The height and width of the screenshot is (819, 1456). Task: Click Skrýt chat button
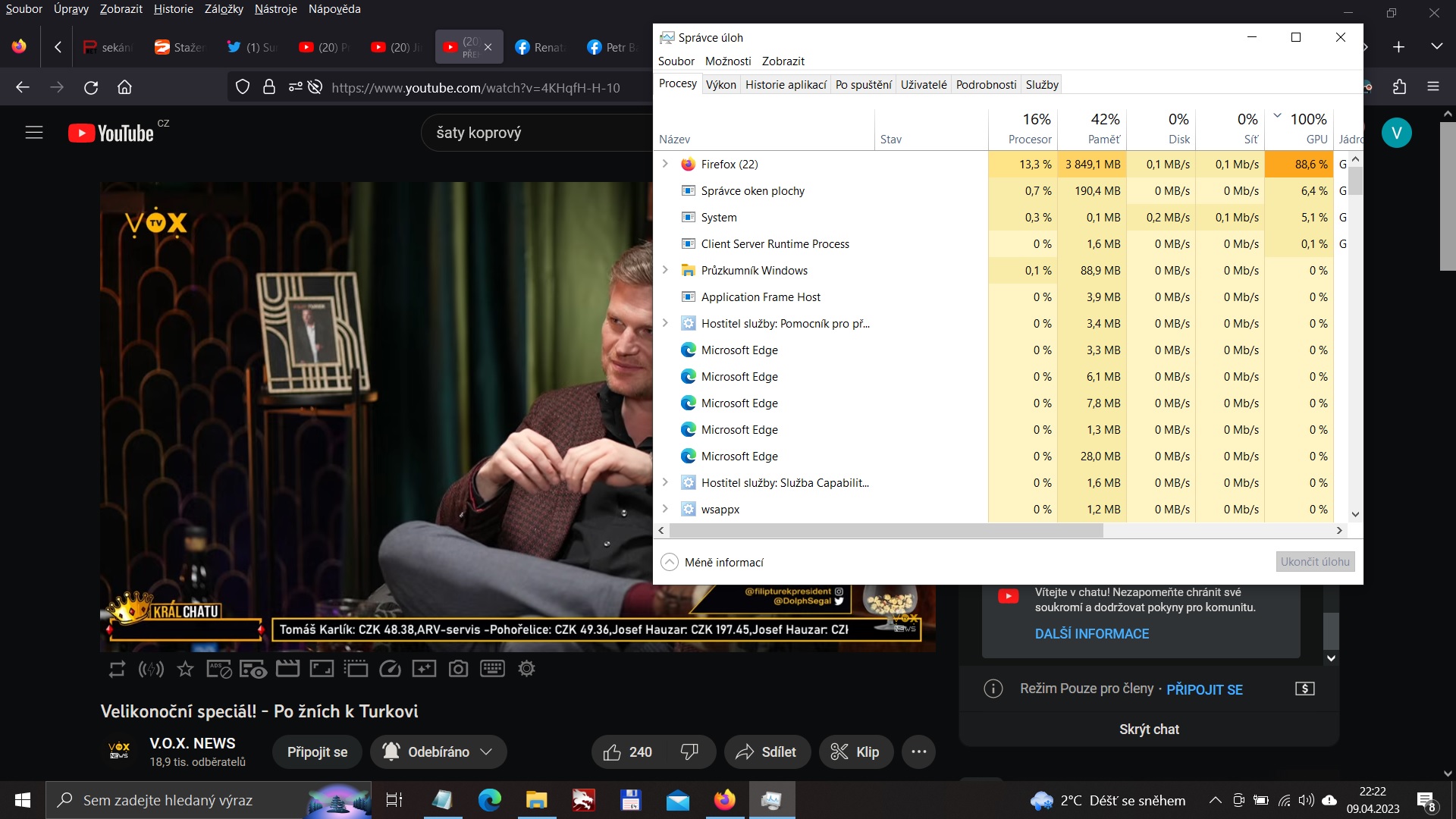tap(1148, 729)
